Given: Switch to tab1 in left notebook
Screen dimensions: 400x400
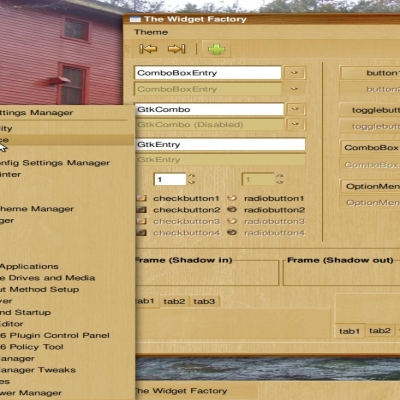Looking at the screenshot, I should click(146, 301).
